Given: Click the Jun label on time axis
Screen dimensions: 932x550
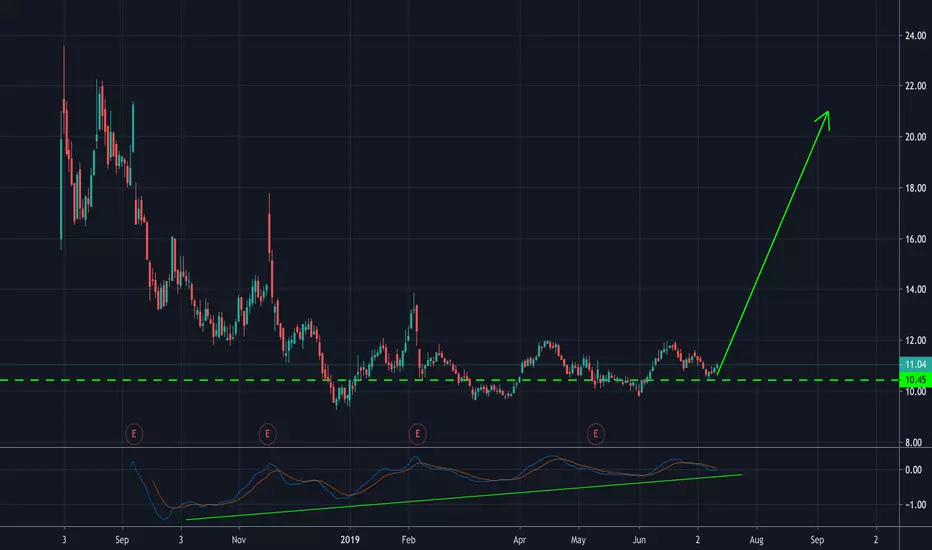Looking at the screenshot, I should tap(639, 540).
